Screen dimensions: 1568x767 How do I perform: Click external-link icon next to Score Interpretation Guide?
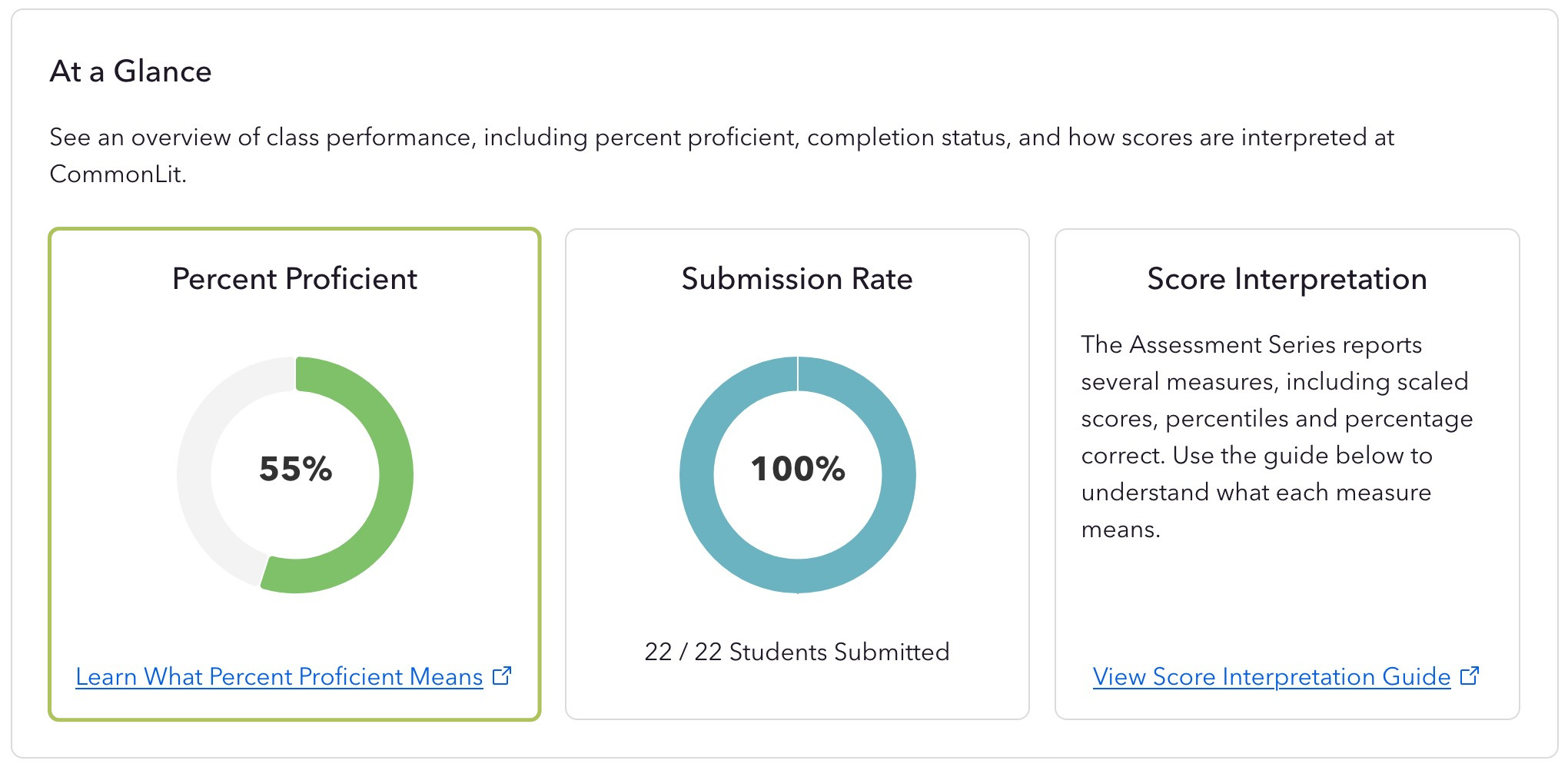1470,676
